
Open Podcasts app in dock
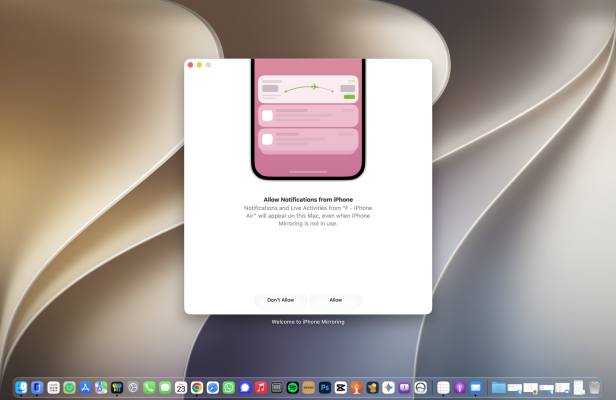(460, 388)
